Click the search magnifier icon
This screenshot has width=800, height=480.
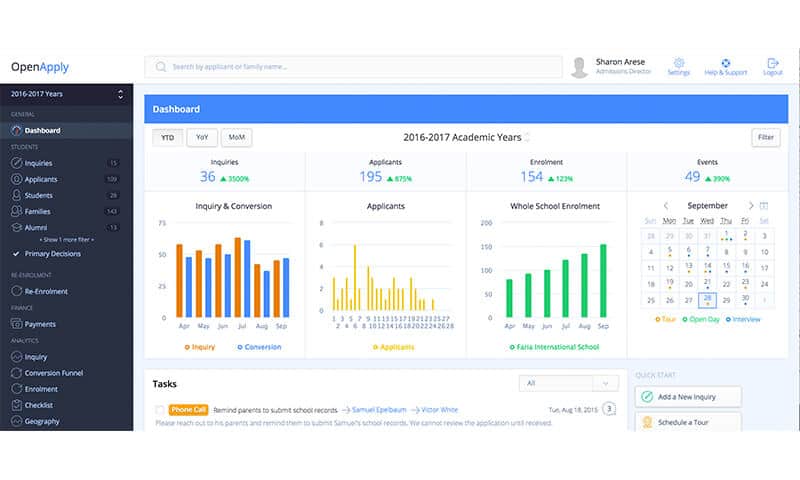click(161, 67)
